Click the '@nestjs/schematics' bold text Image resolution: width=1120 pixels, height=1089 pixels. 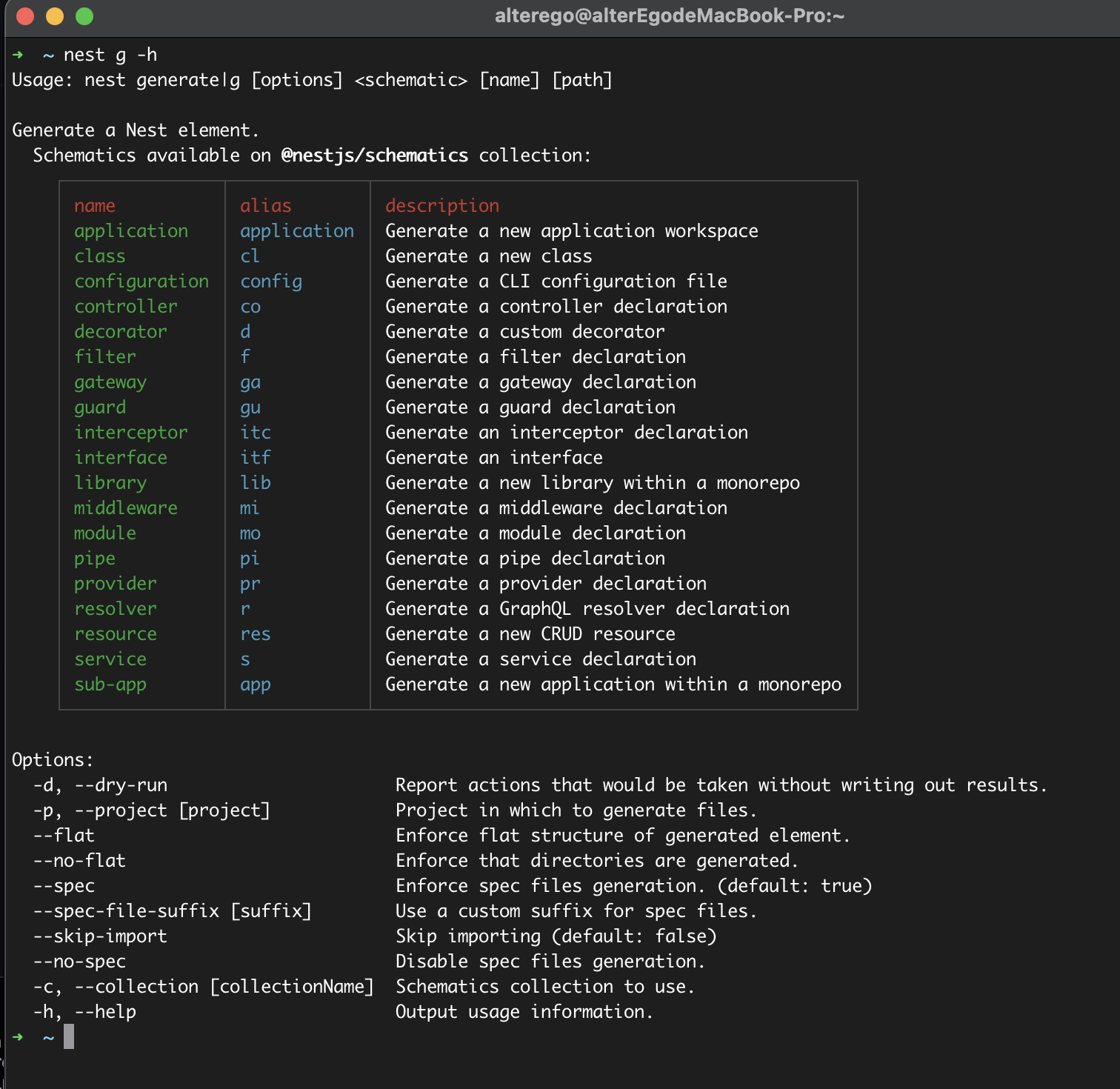pyautogui.click(x=375, y=156)
